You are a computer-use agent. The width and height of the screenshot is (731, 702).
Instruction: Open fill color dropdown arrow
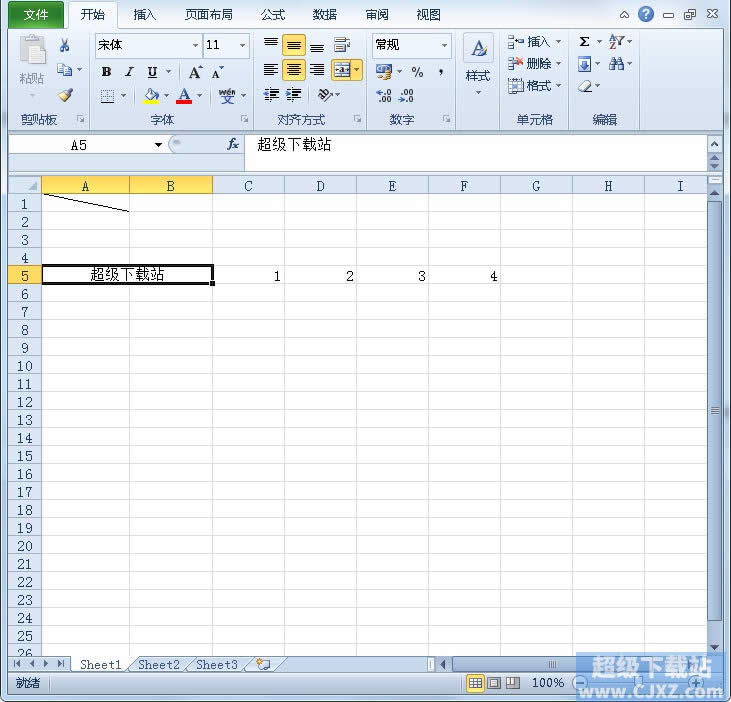tap(166, 96)
